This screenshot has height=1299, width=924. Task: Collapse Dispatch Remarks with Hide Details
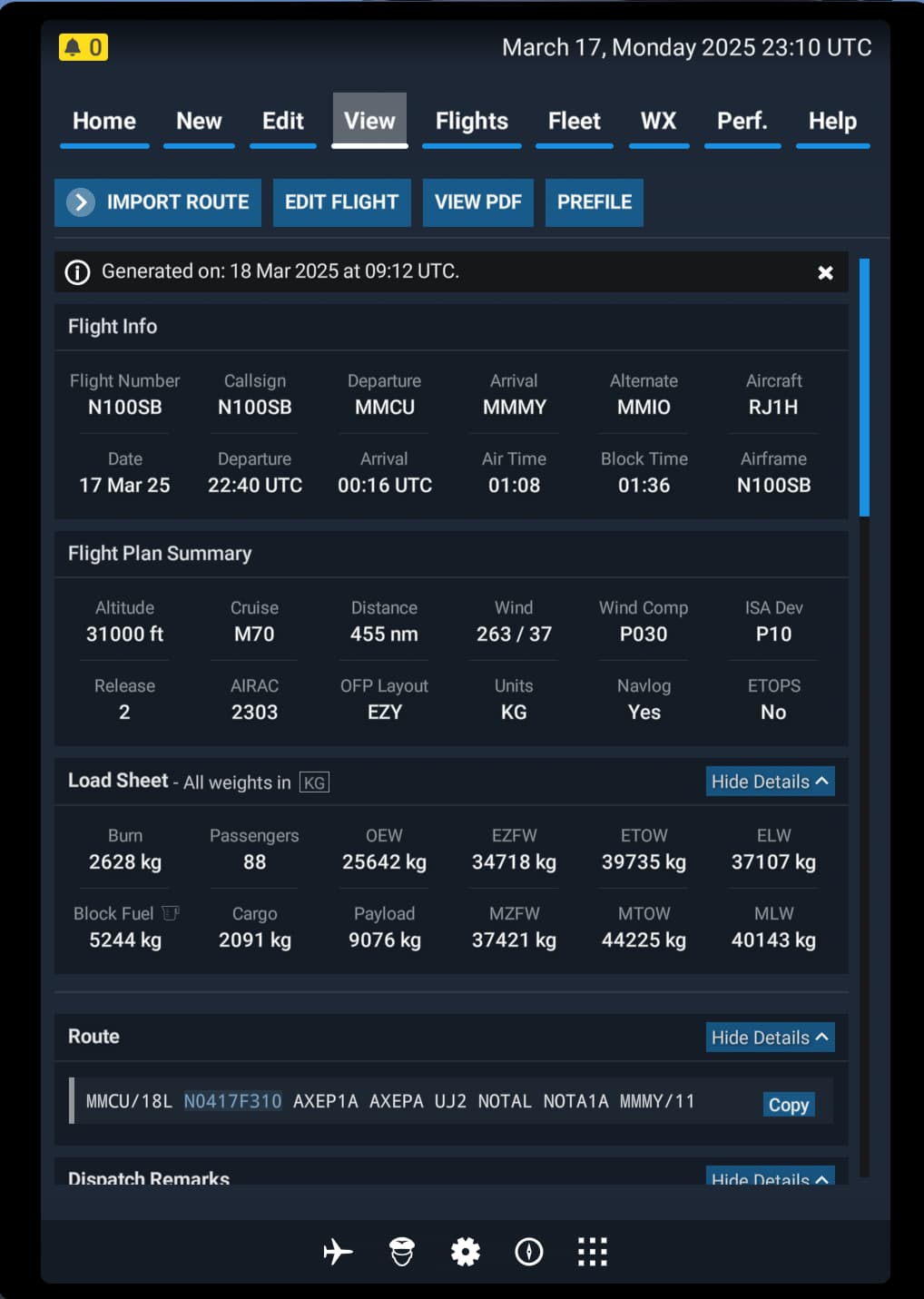coord(770,1176)
